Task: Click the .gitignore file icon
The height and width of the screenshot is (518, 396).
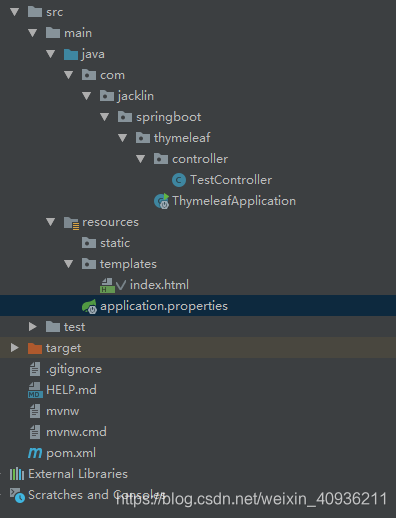Action: (35, 369)
